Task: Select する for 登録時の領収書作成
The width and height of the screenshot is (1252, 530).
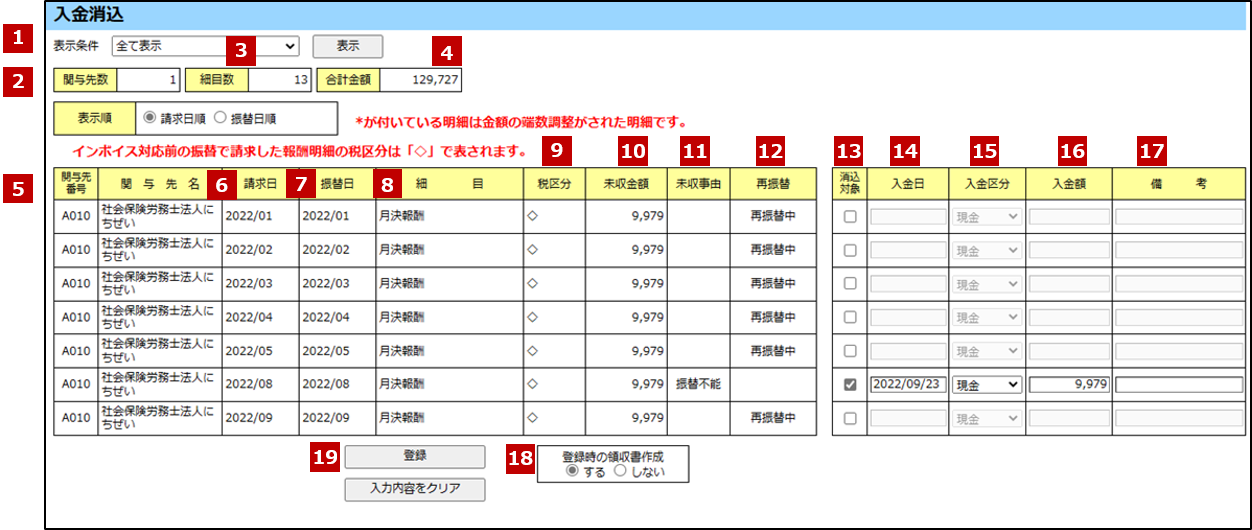Action: [x=573, y=472]
